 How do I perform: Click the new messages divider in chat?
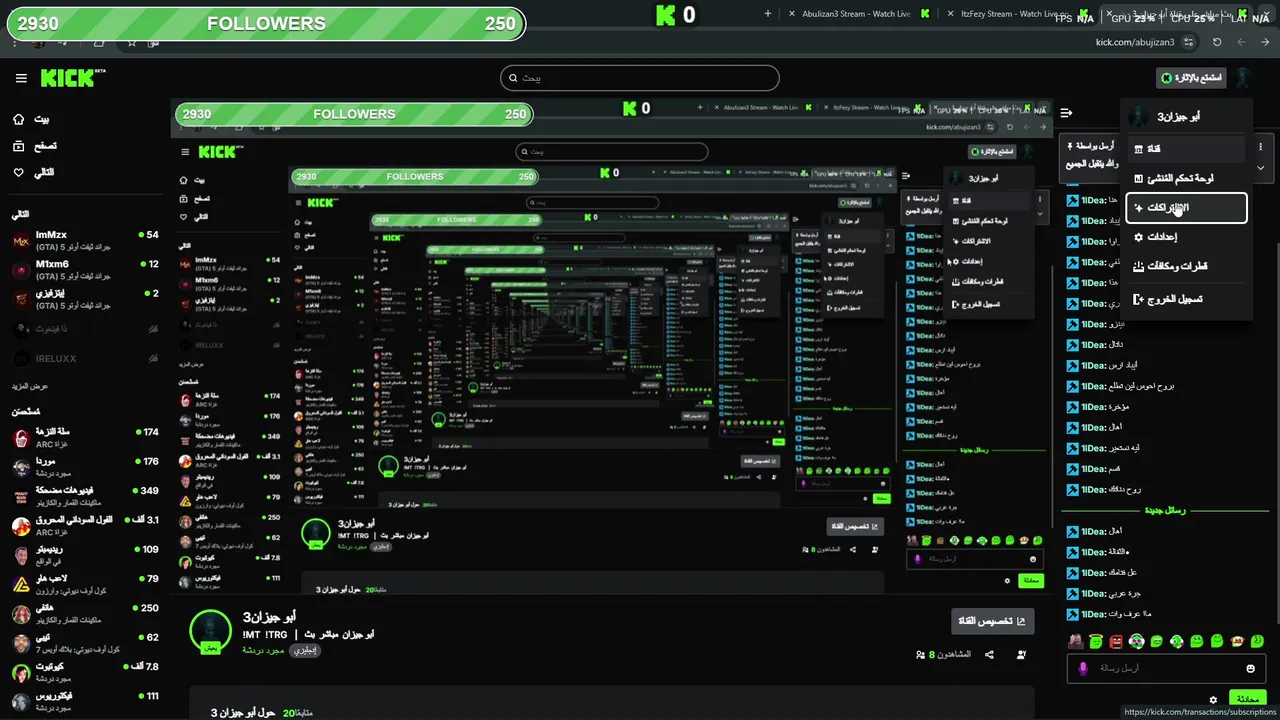coord(1164,510)
